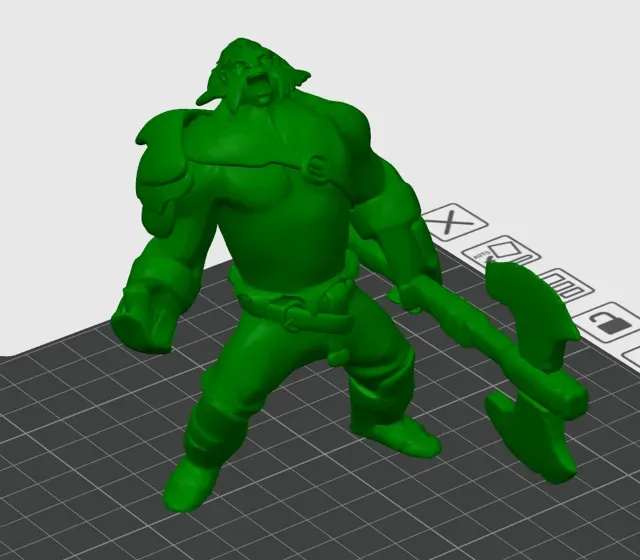Screen dimensions: 640x560
Task: Click the plate's X remove-objects icon
Action: (x=454, y=222)
